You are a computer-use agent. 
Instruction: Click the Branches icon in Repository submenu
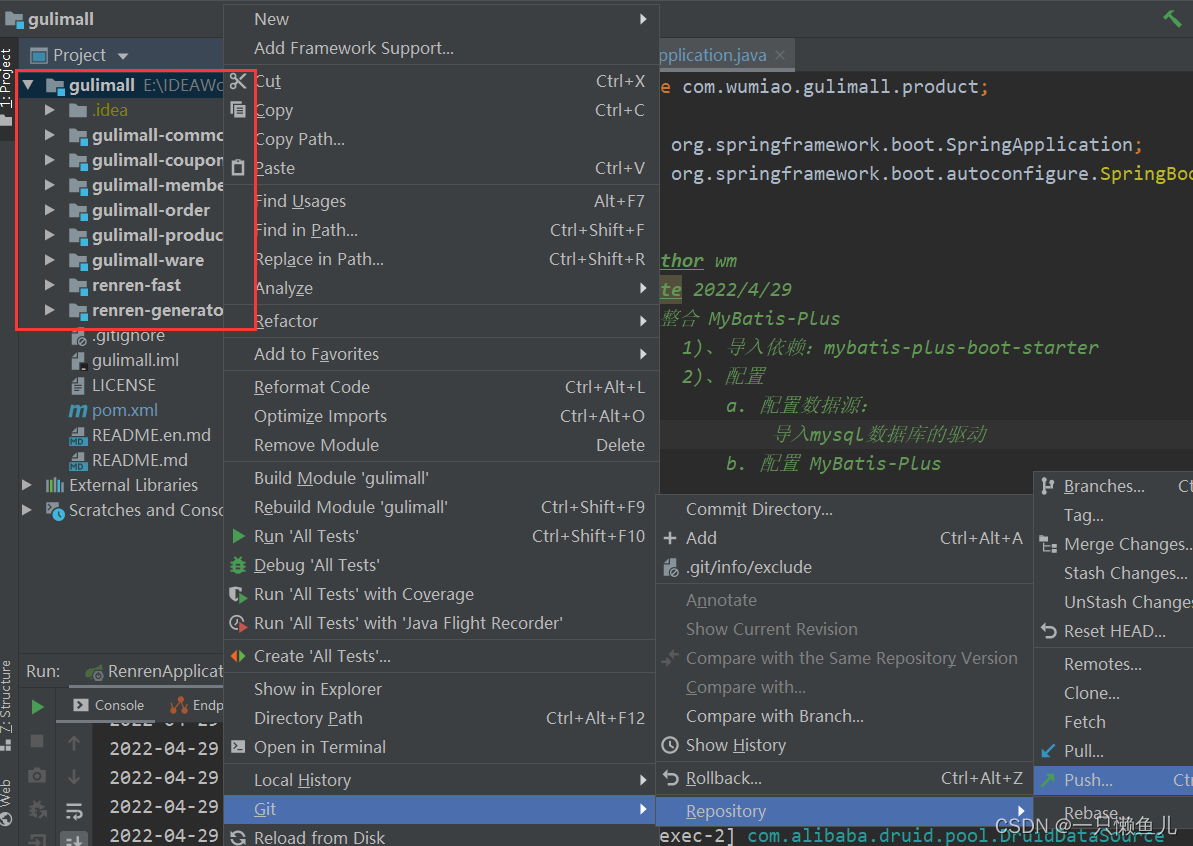1048,485
